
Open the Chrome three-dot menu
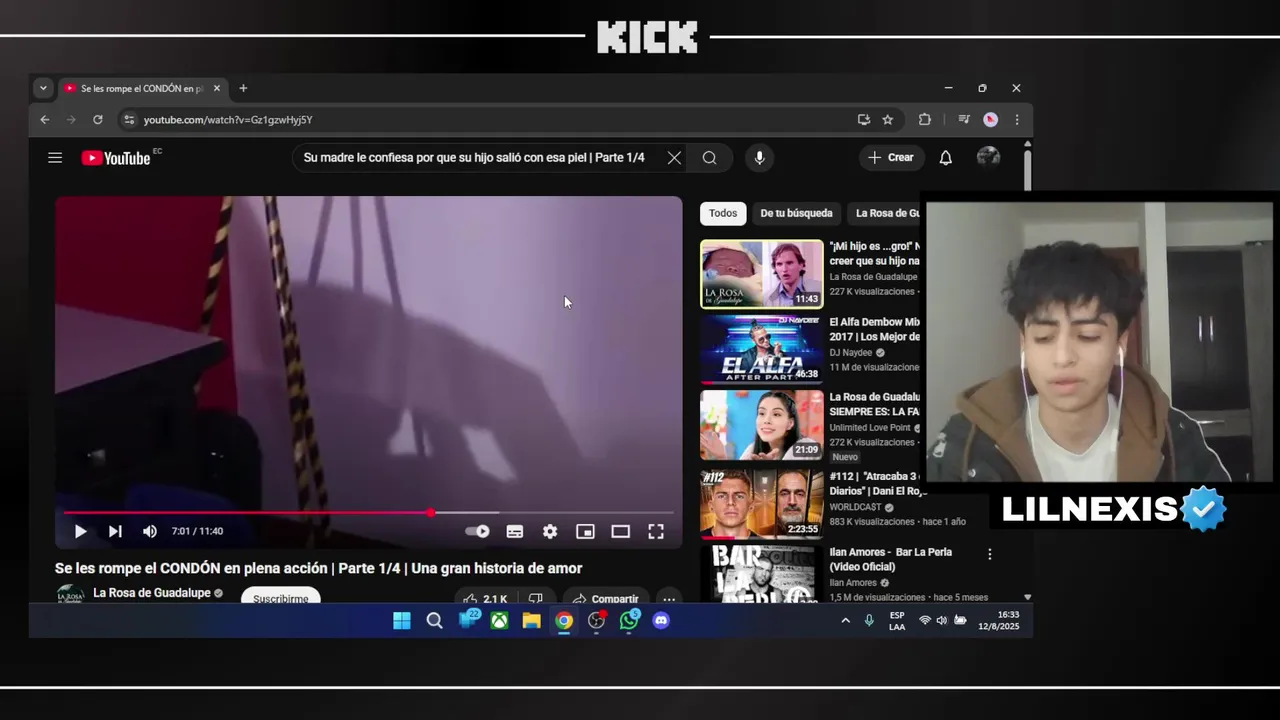[1017, 120]
